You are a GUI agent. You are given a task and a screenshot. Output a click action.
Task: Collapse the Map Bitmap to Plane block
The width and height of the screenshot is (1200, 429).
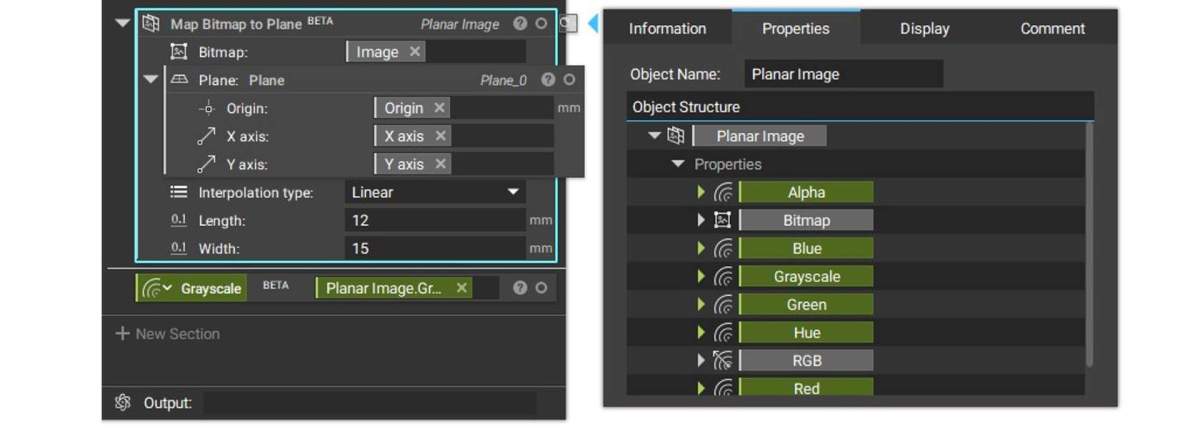123,23
